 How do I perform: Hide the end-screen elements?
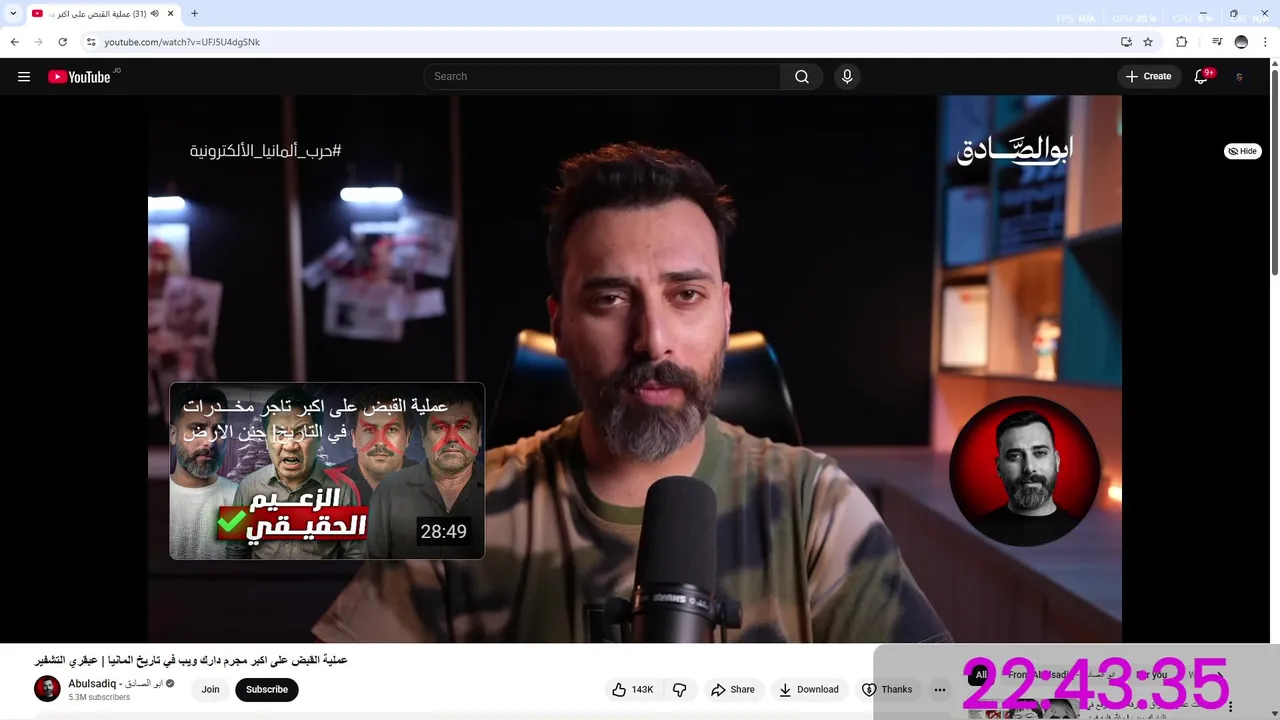[1243, 151]
